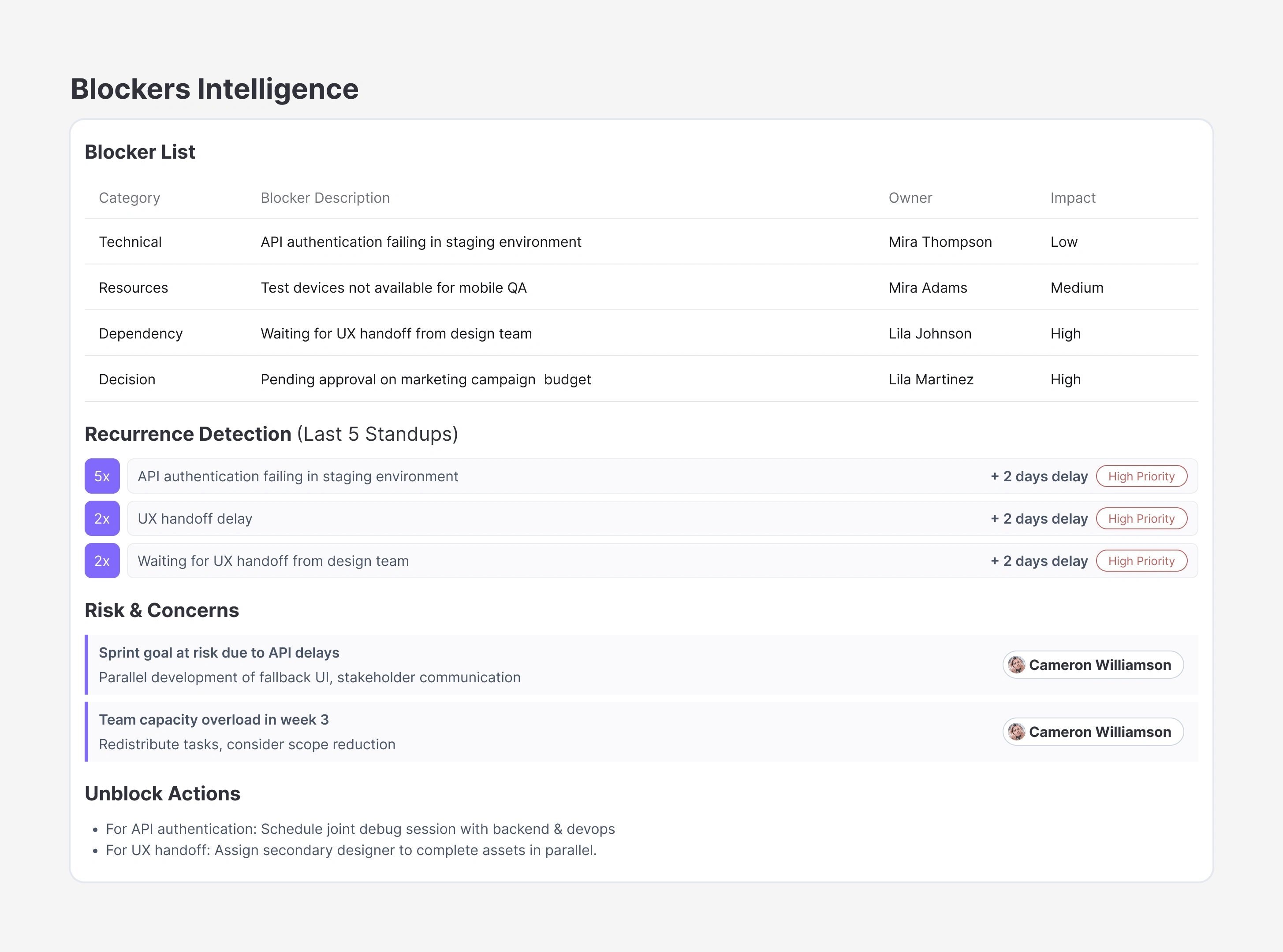Click the Waiting for UX handoff description in the Blocker List table

396,334
